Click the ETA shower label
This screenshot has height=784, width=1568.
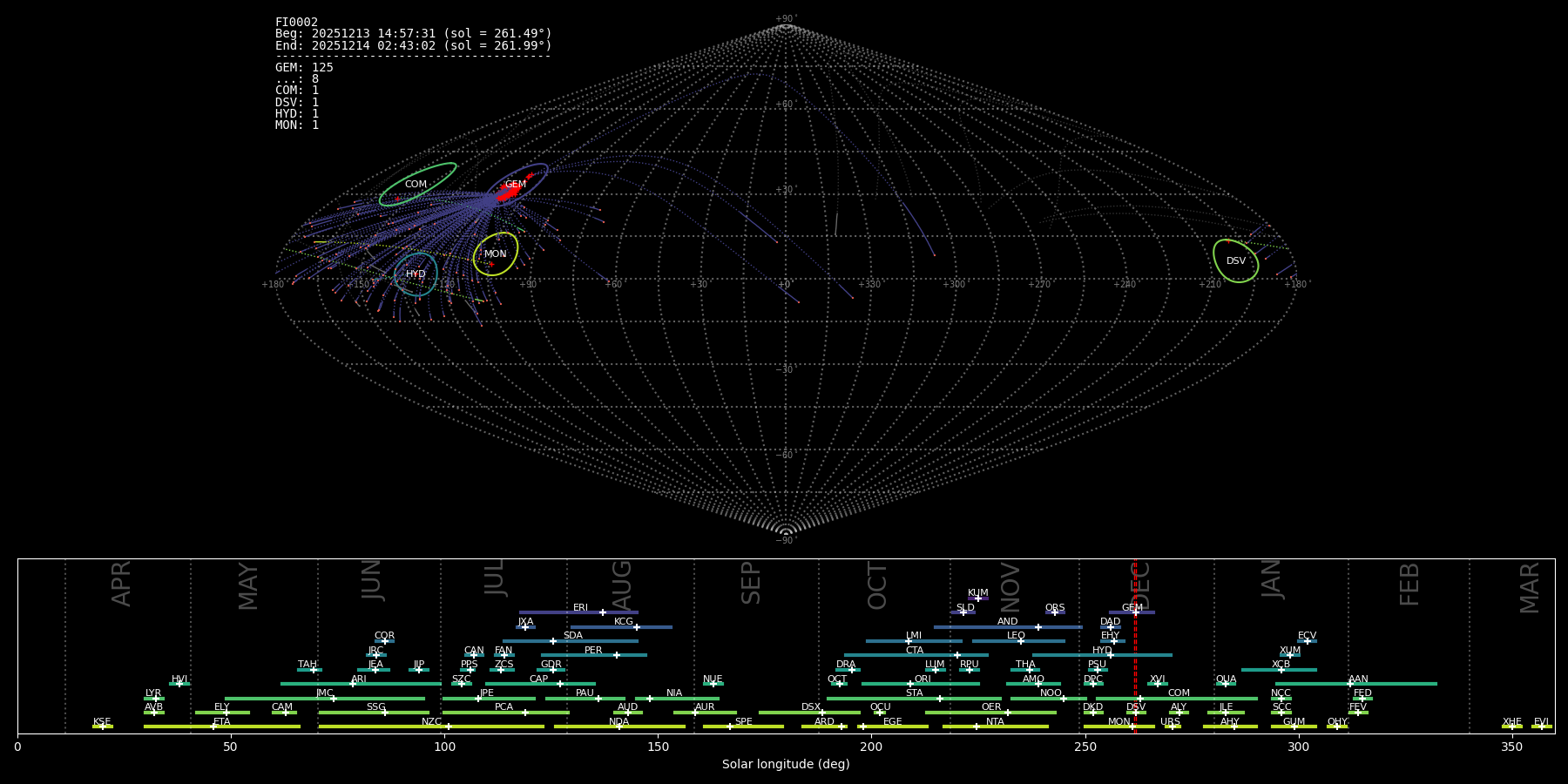point(222,722)
